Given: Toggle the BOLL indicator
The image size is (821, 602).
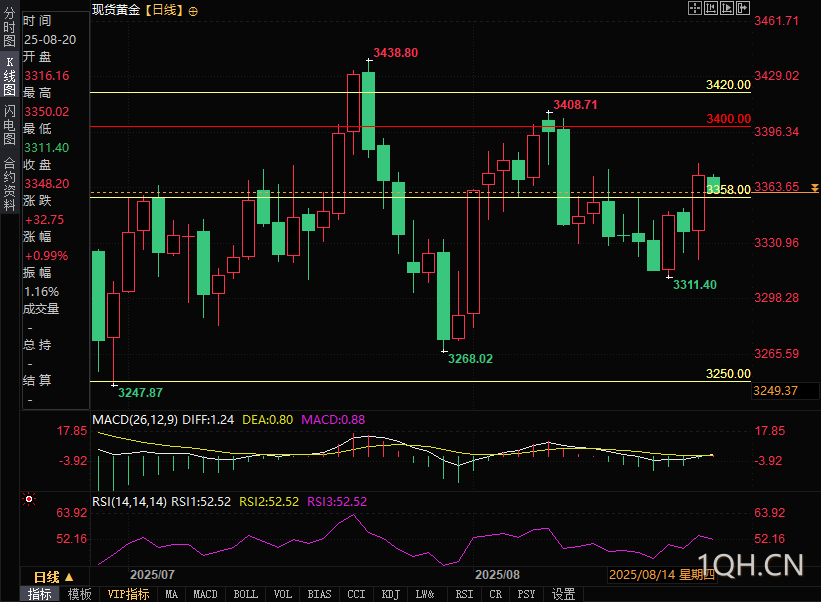Looking at the screenshot, I should [246, 594].
